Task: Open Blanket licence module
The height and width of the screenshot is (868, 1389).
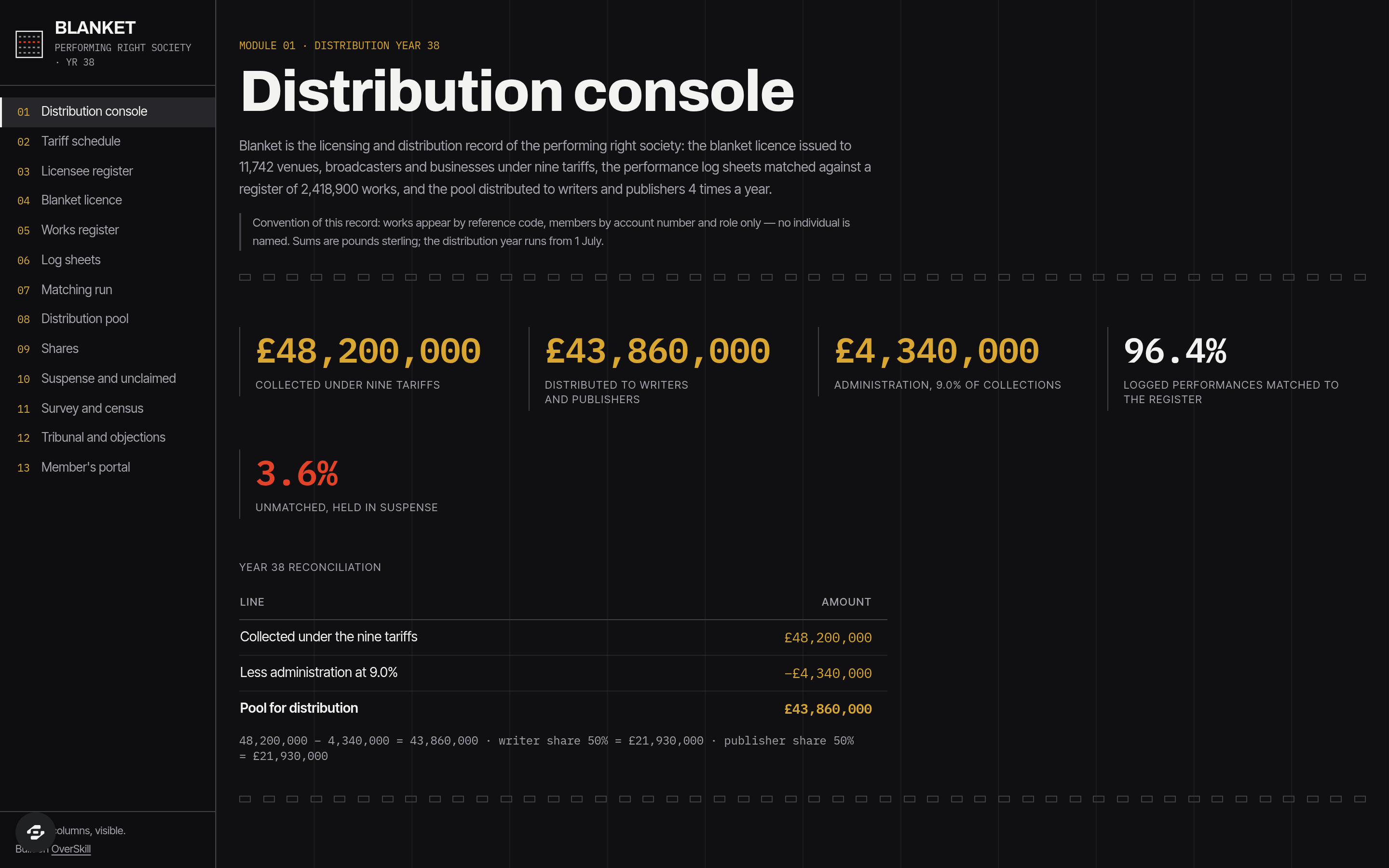Action: point(108,200)
